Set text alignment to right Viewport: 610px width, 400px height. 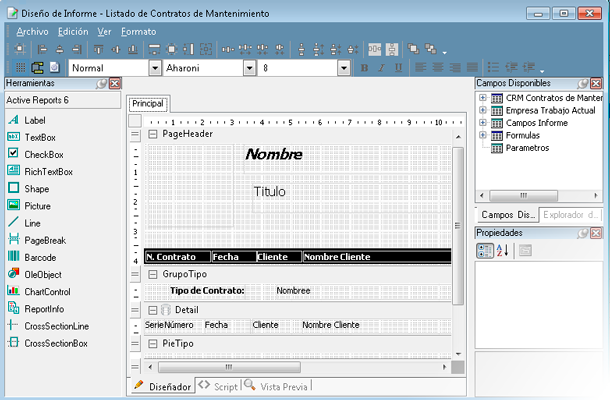click(x=455, y=68)
